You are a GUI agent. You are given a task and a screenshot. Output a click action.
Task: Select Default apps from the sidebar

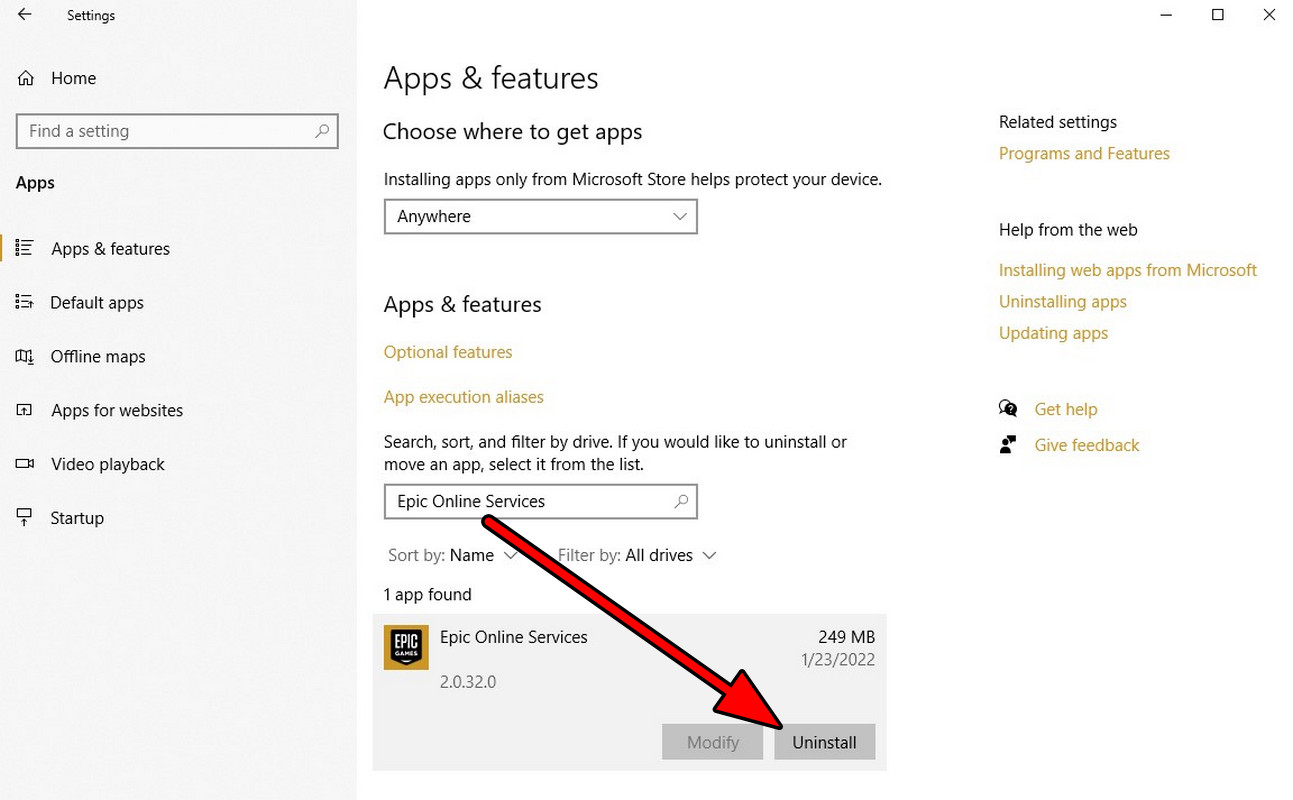pos(96,302)
